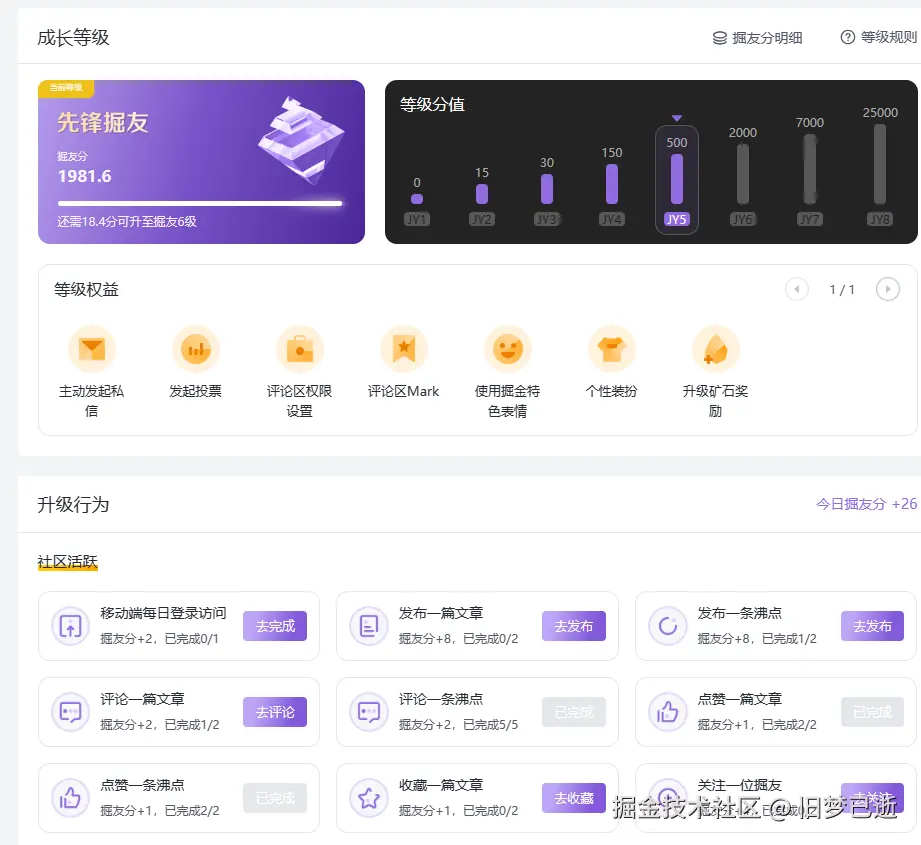Select the 发起投票 privilege icon

[196, 347]
